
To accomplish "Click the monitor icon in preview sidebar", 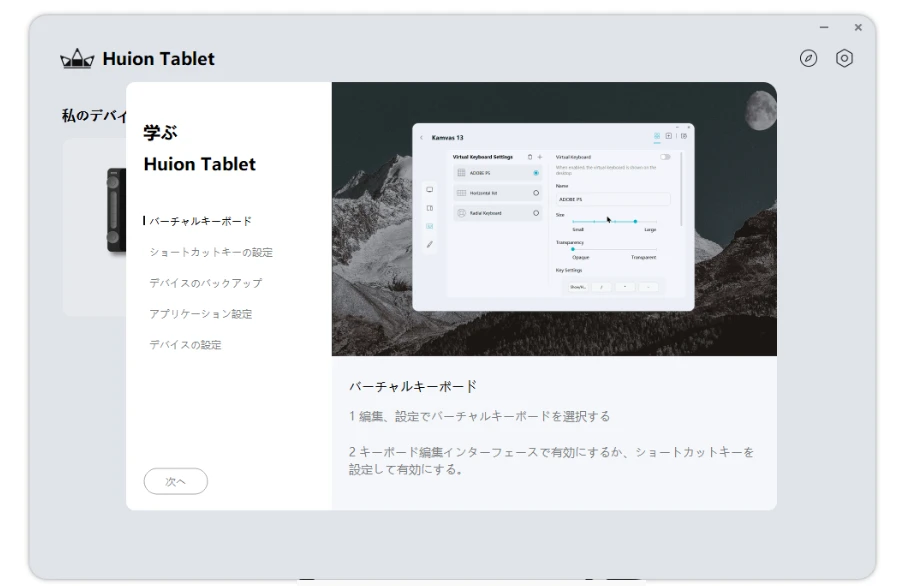I will 429,189.
